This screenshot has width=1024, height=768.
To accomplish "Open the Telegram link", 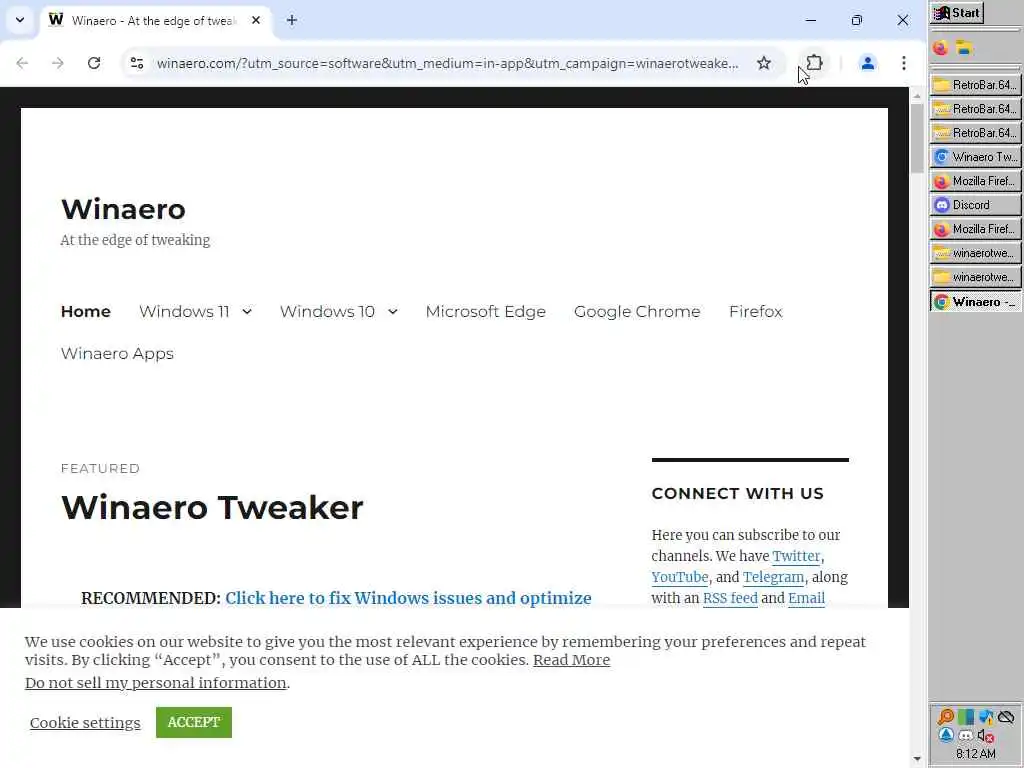I will [773, 577].
